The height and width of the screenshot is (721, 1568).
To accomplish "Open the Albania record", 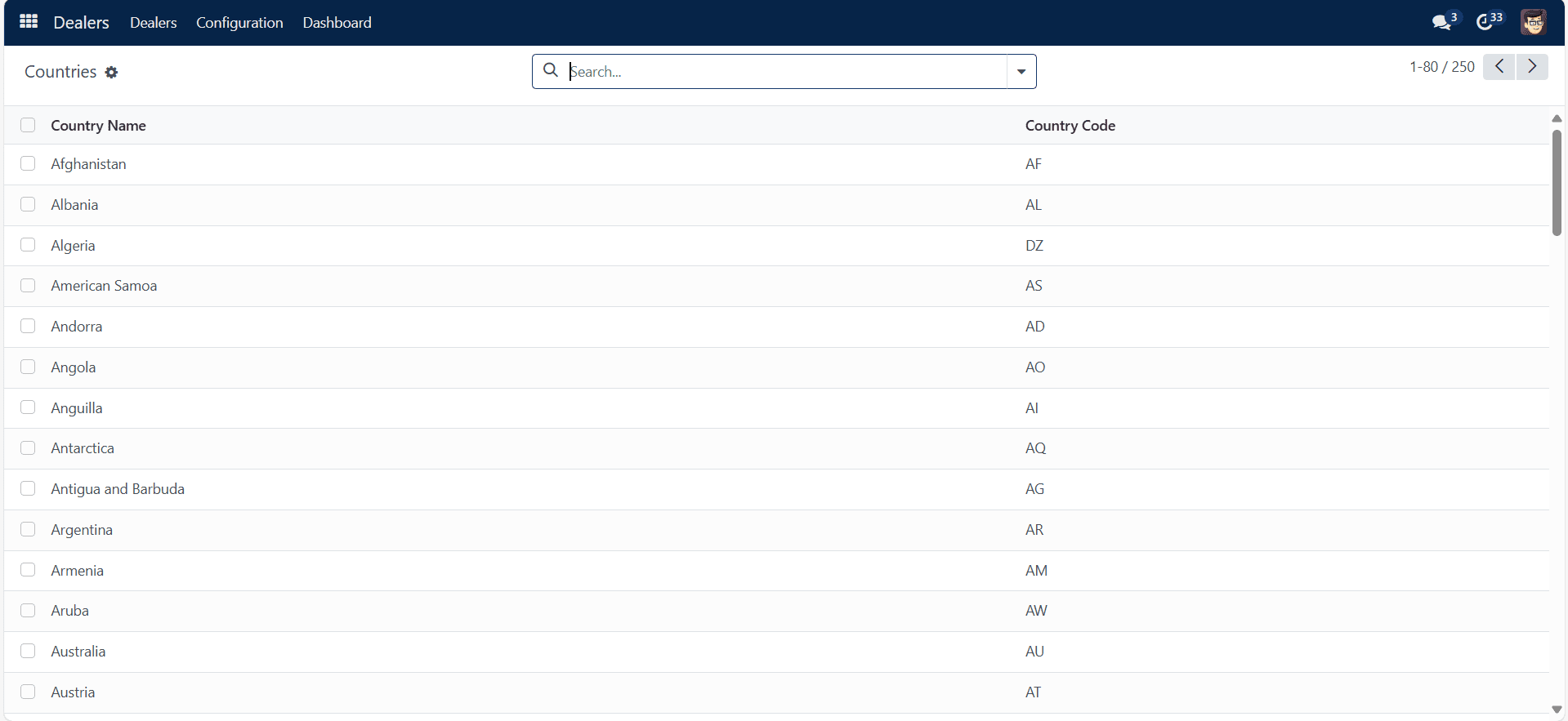I will [x=74, y=205].
